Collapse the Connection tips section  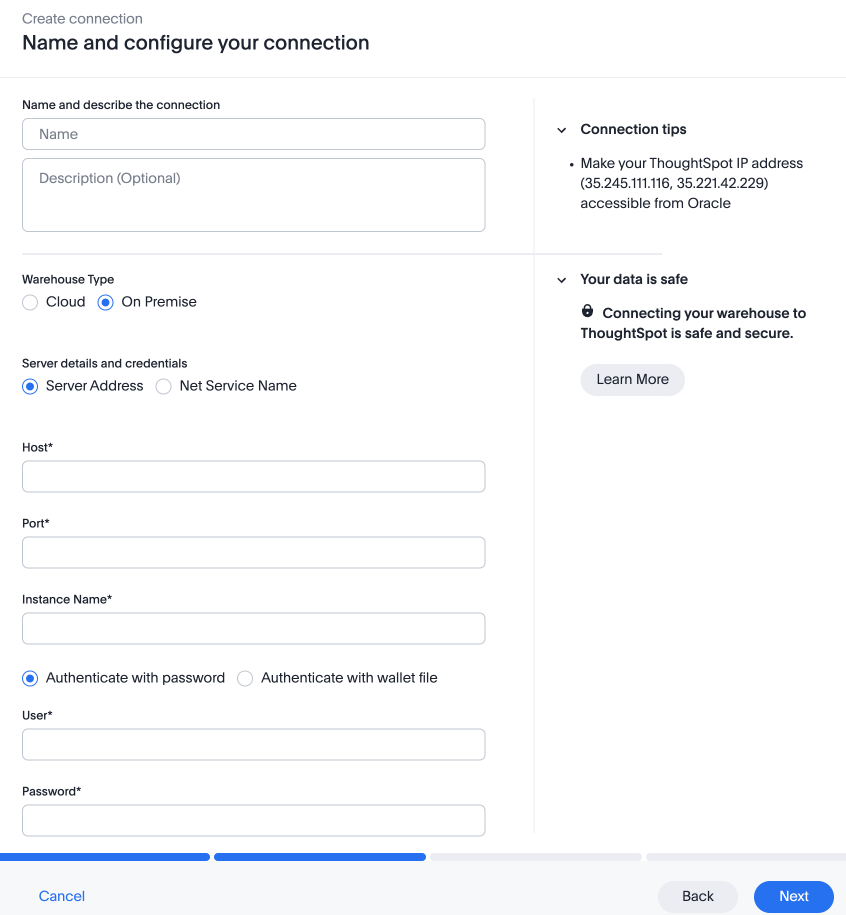coord(561,130)
